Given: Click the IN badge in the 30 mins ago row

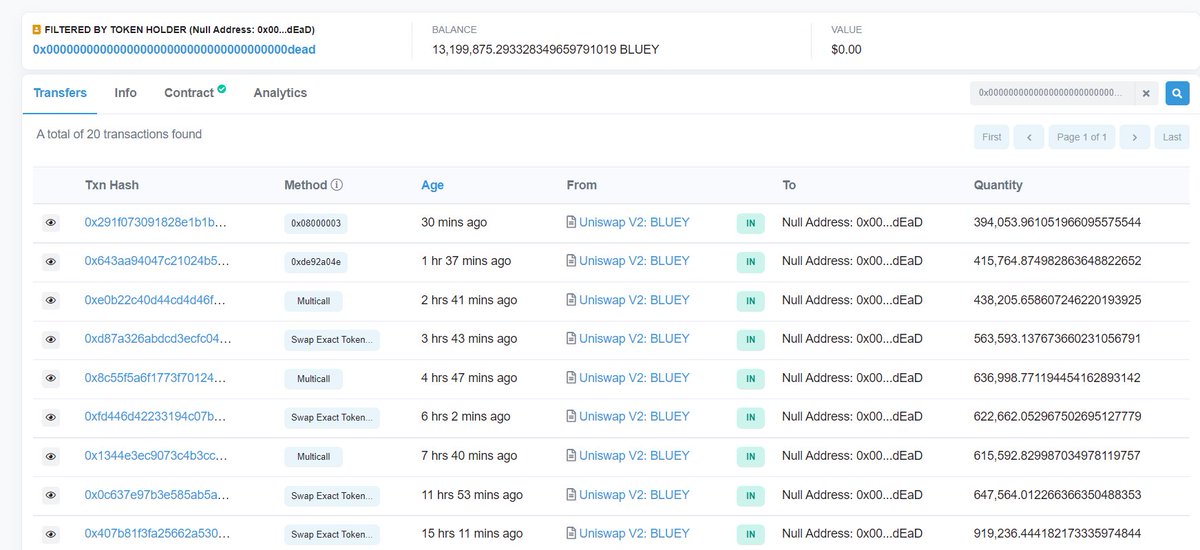Looking at the screenshot, I should tap(751, 223).
